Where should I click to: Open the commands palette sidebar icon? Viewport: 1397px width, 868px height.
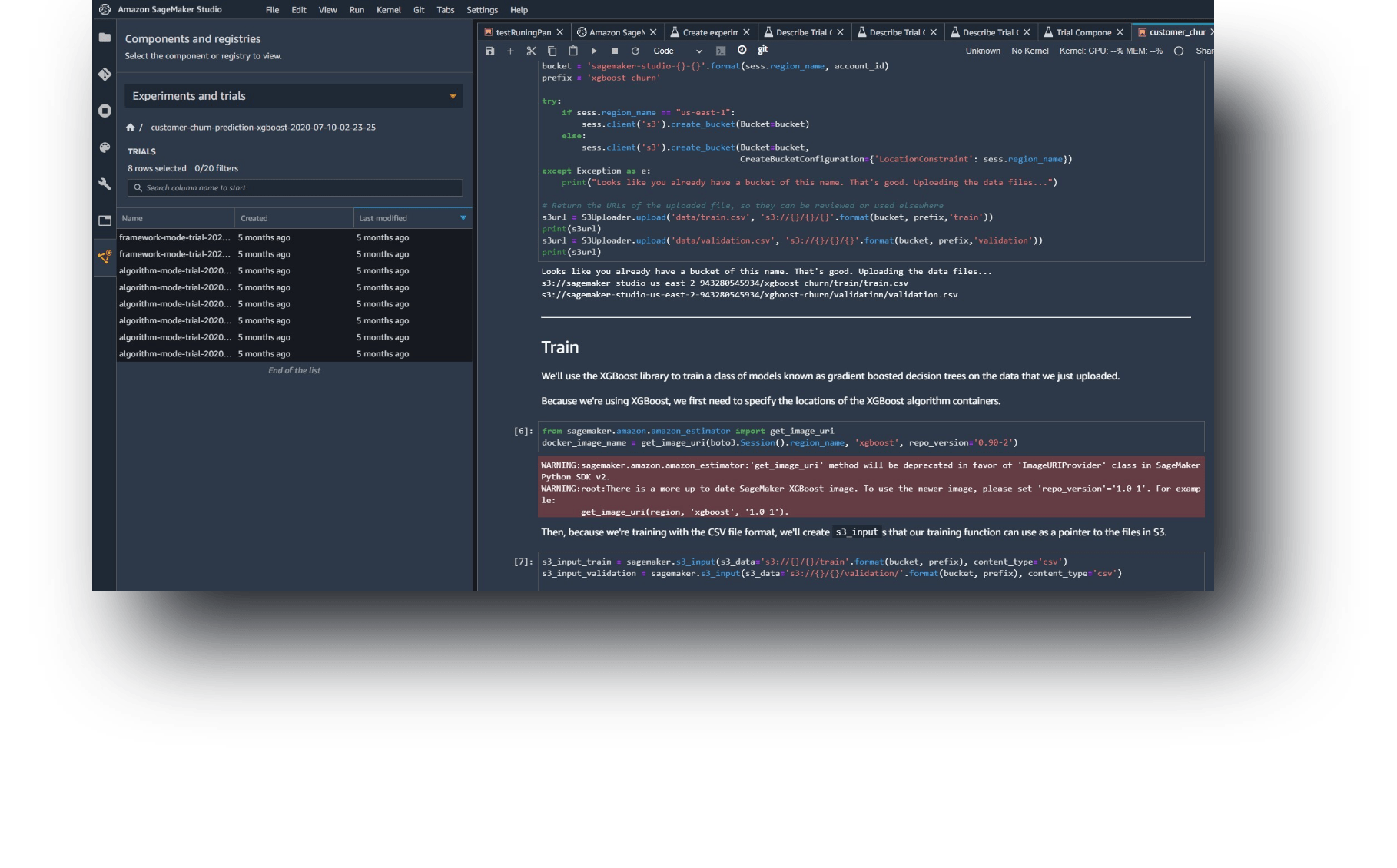pos(105,147)
